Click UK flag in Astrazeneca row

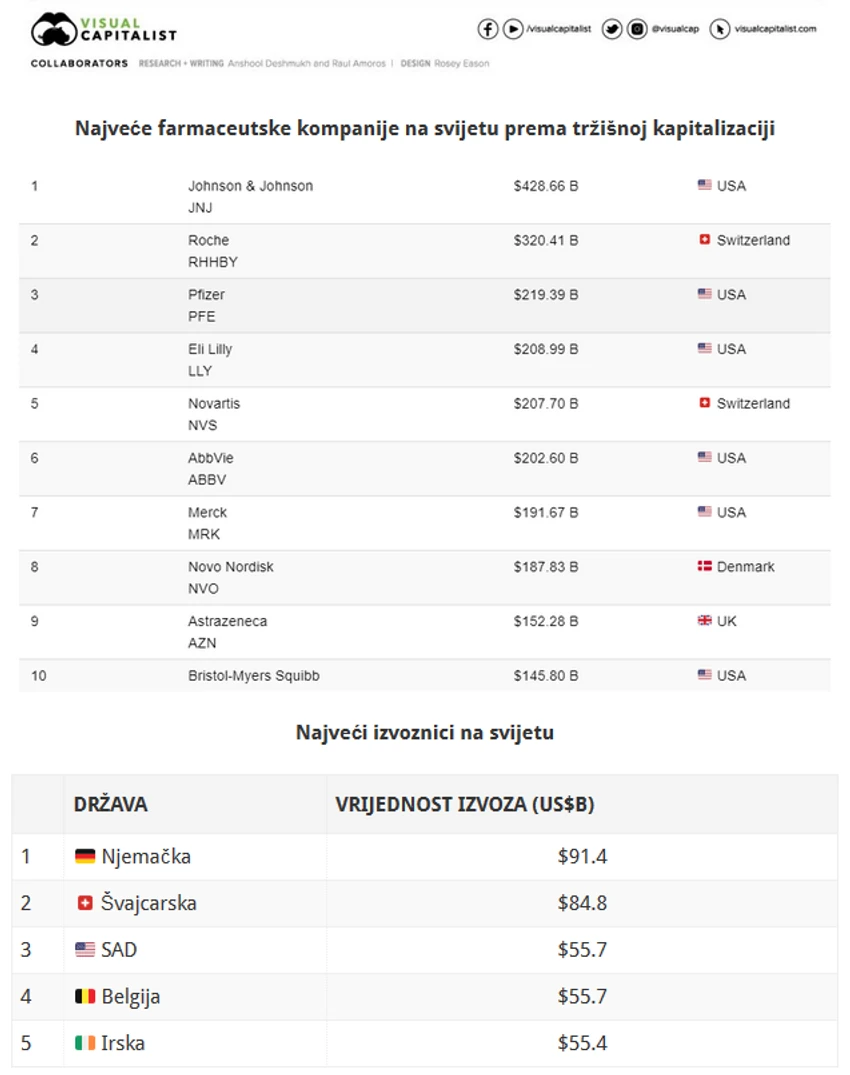pos(705,620)
